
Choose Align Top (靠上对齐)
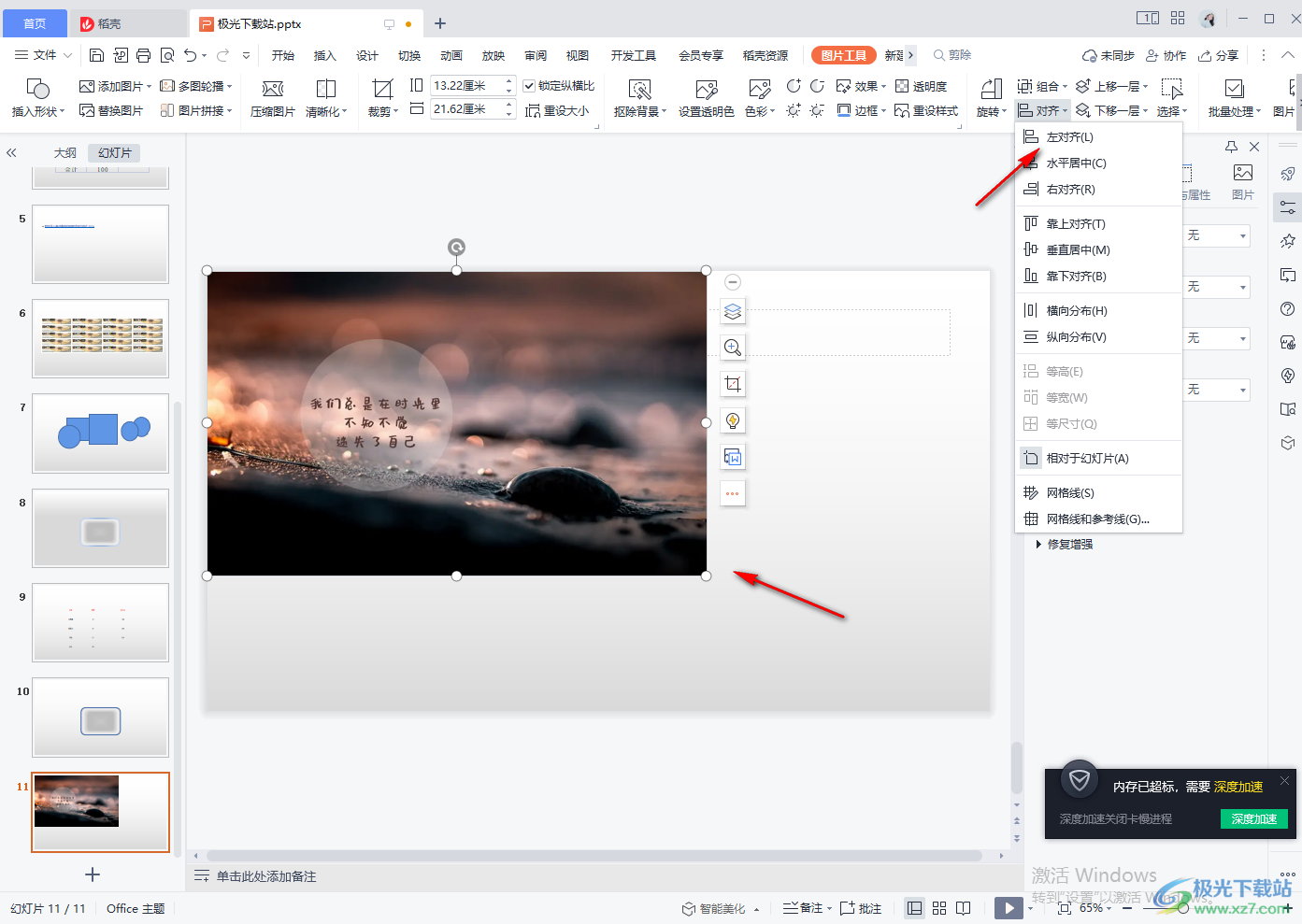coord(1098,223)
